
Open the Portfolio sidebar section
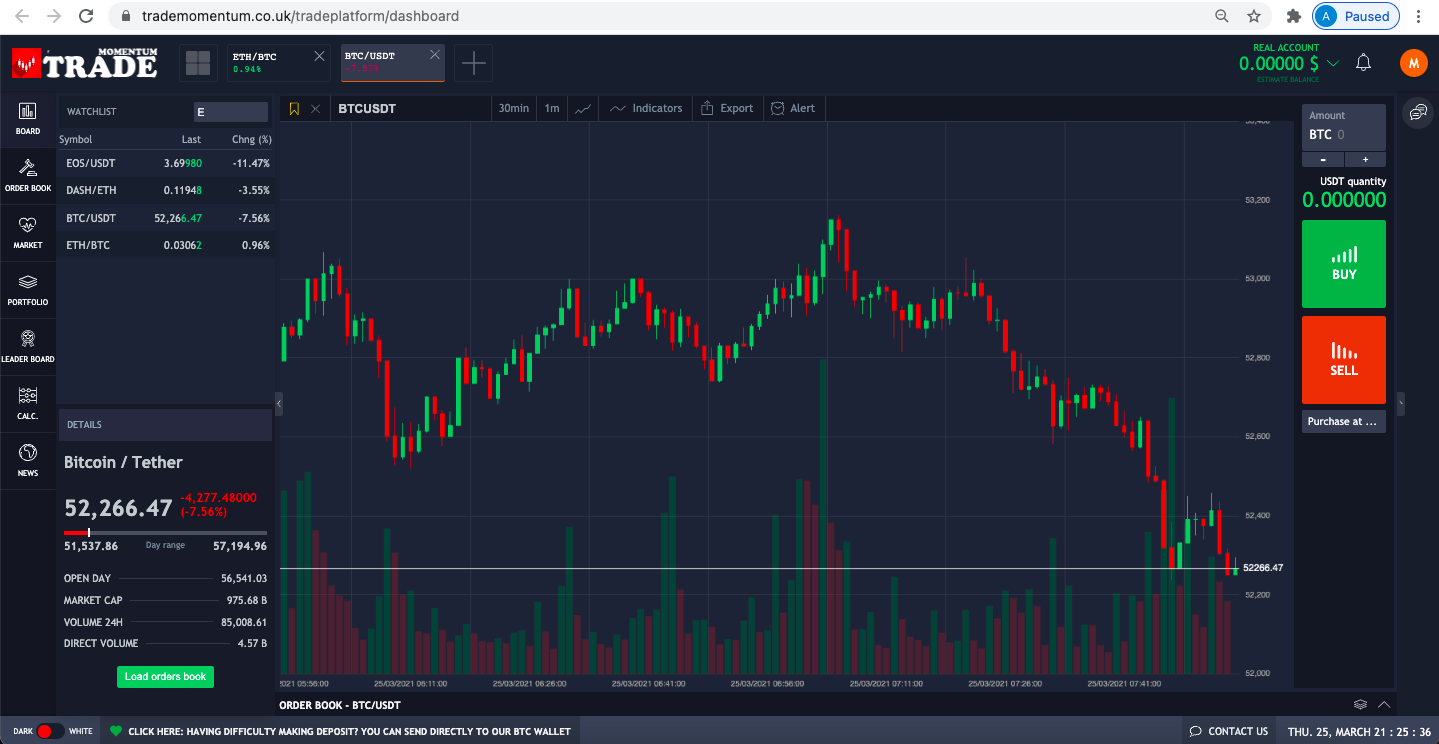28,289
